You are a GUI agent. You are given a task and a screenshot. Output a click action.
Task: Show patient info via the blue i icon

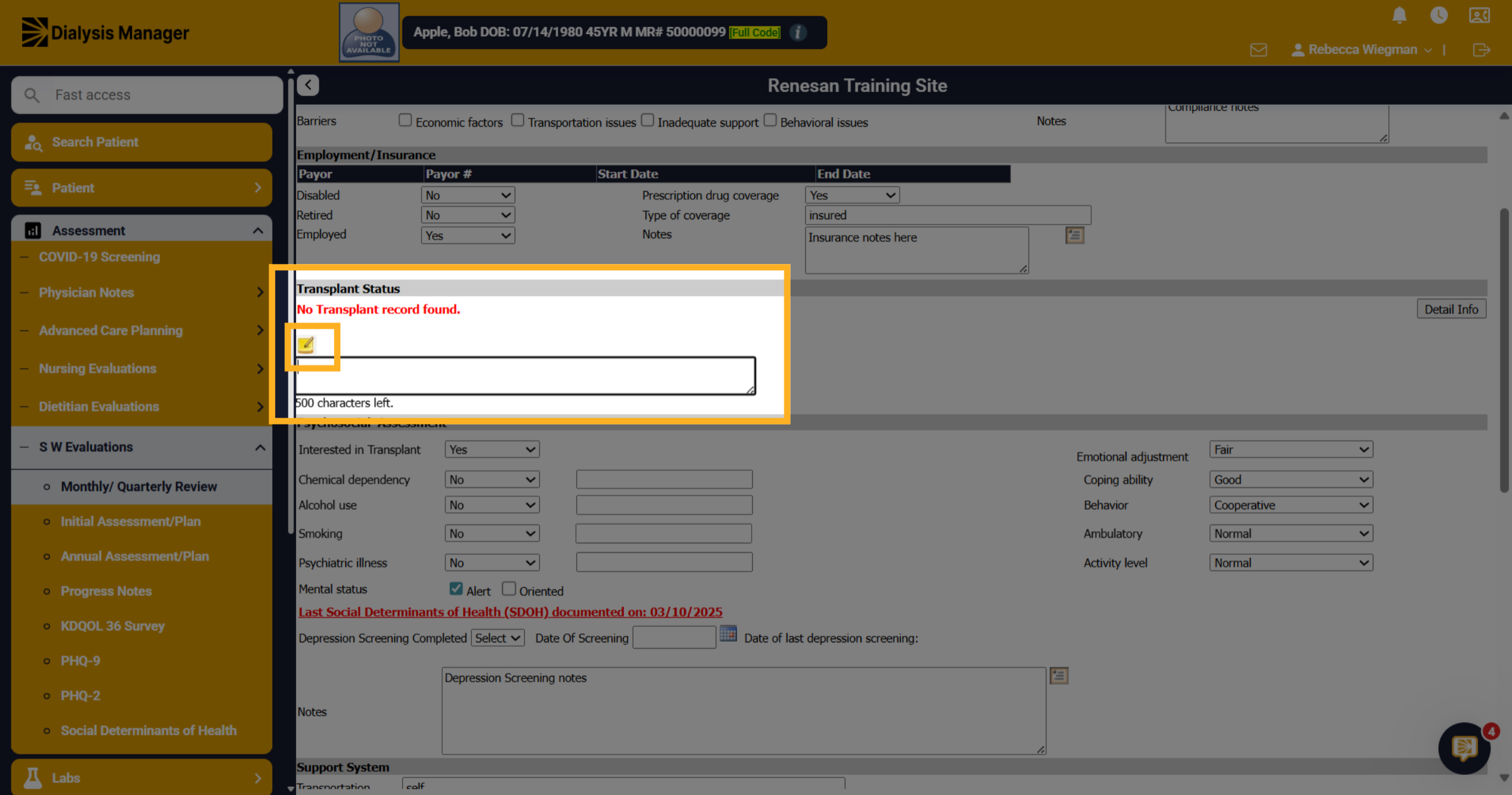pos(798,32)
